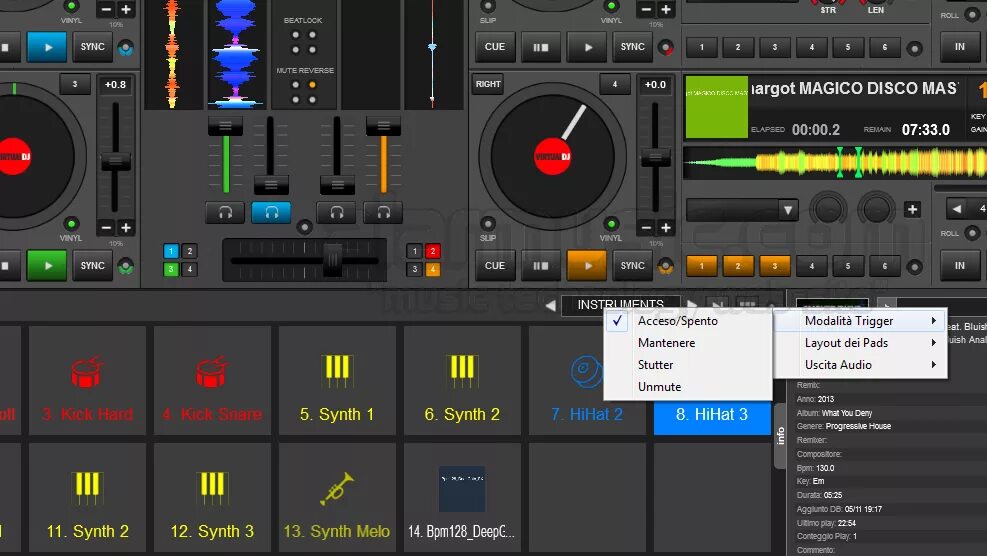Trigger orange hot cue 1 on deck 4

pyautogui.click(x=701, y=266)
